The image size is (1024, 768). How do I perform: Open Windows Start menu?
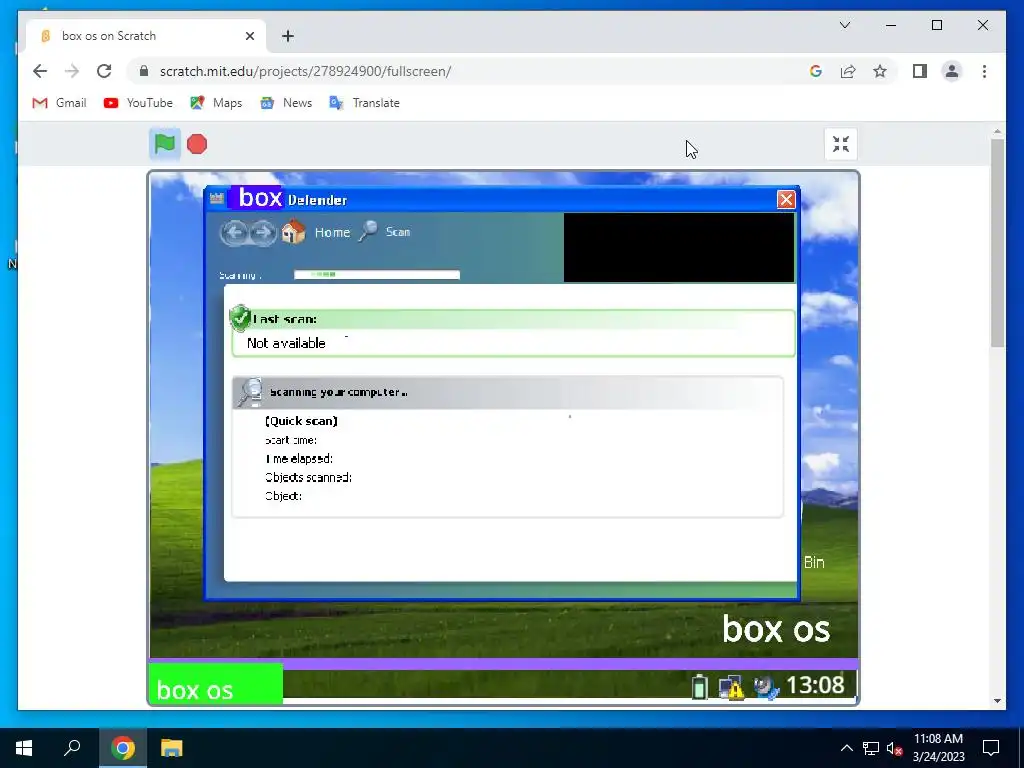click(x=24, y=748)
